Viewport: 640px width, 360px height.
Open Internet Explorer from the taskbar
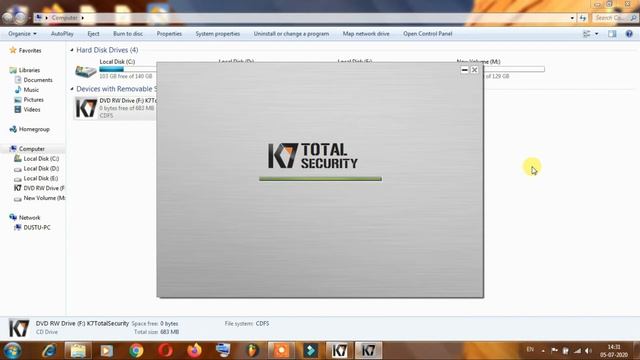[x=49, y=351]
